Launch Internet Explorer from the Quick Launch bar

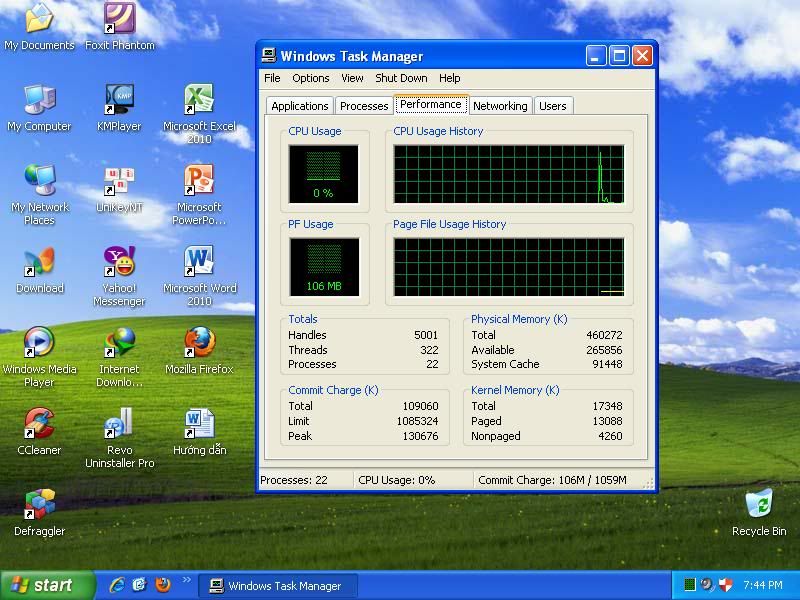tap(117, 585)
